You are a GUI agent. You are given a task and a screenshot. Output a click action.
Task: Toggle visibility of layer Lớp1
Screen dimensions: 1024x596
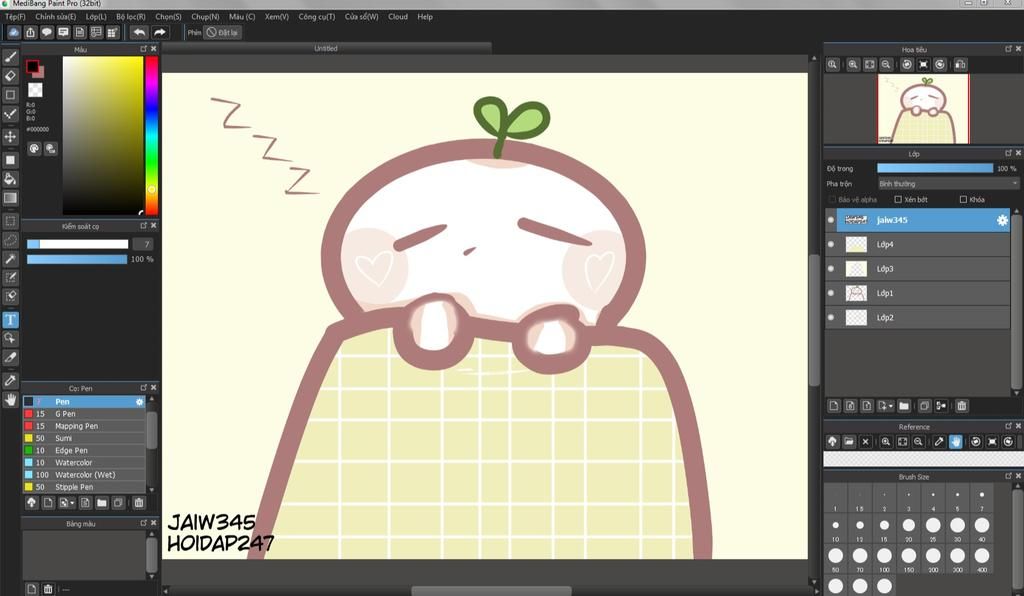(x=831, y=293)
